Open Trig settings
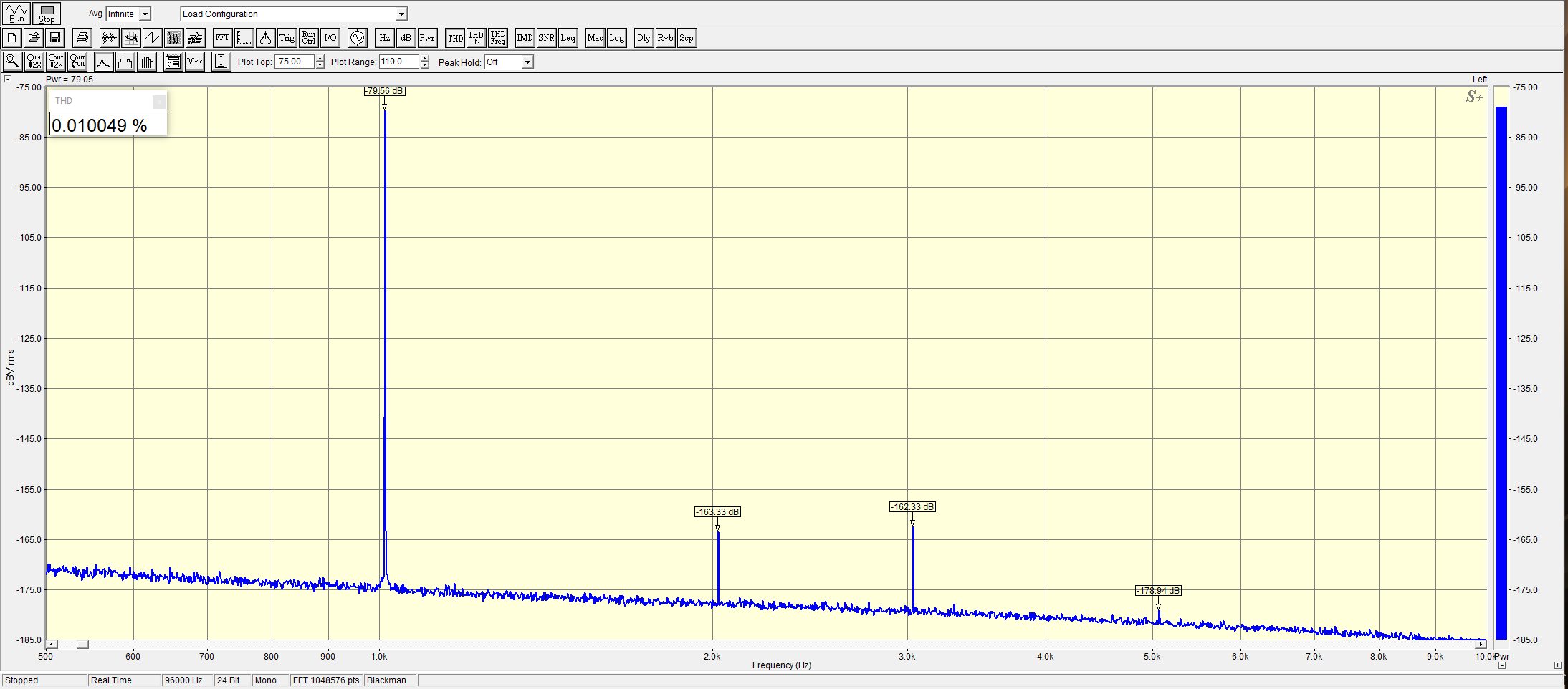 tap(287, 38)
